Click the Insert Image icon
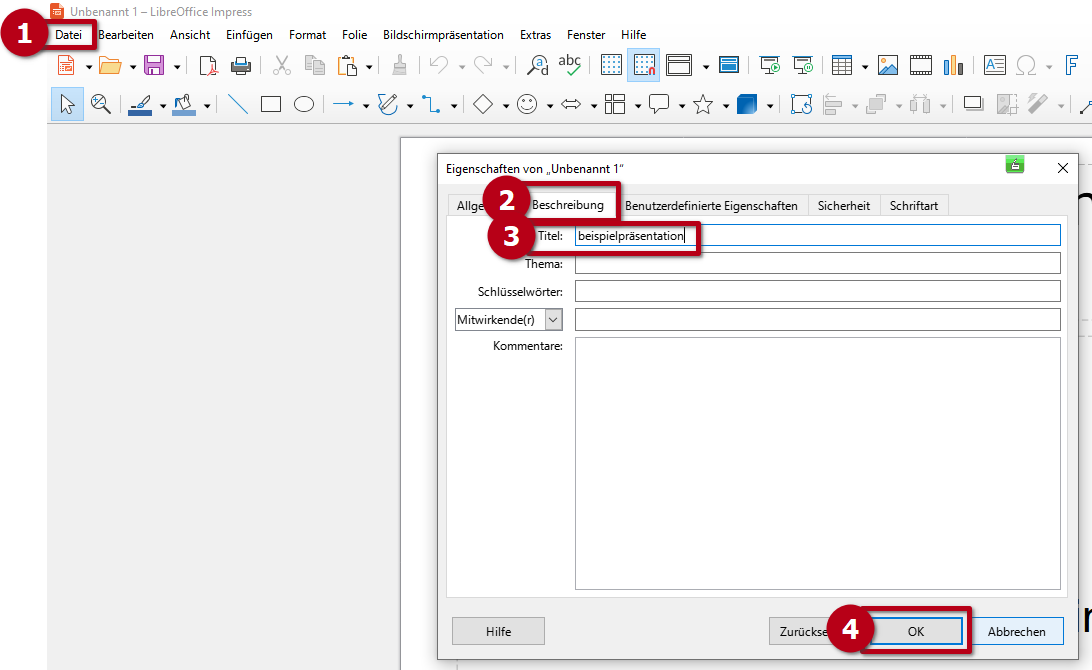Viewport: 1092px width, 670px height. (x=888, y=66)
